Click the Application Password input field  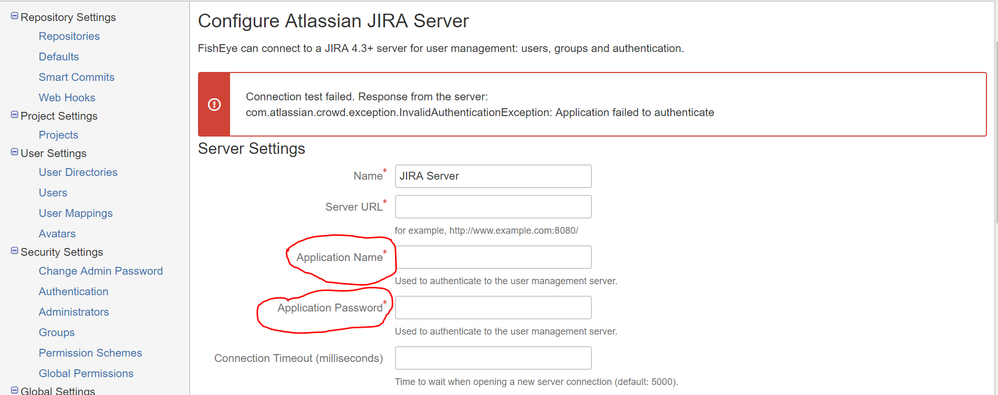coord(493,307)
